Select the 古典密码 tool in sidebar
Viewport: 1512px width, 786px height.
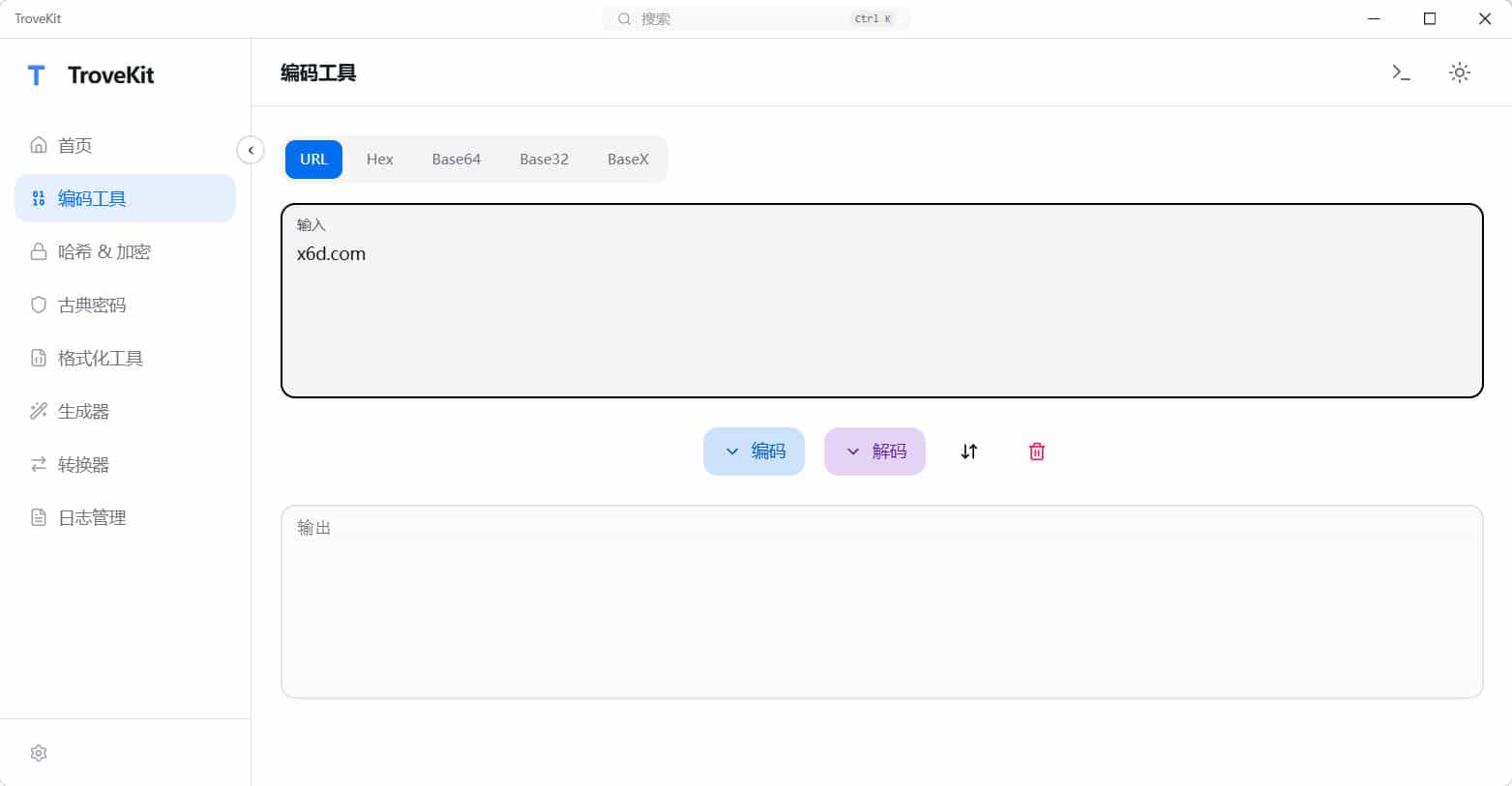93,305
